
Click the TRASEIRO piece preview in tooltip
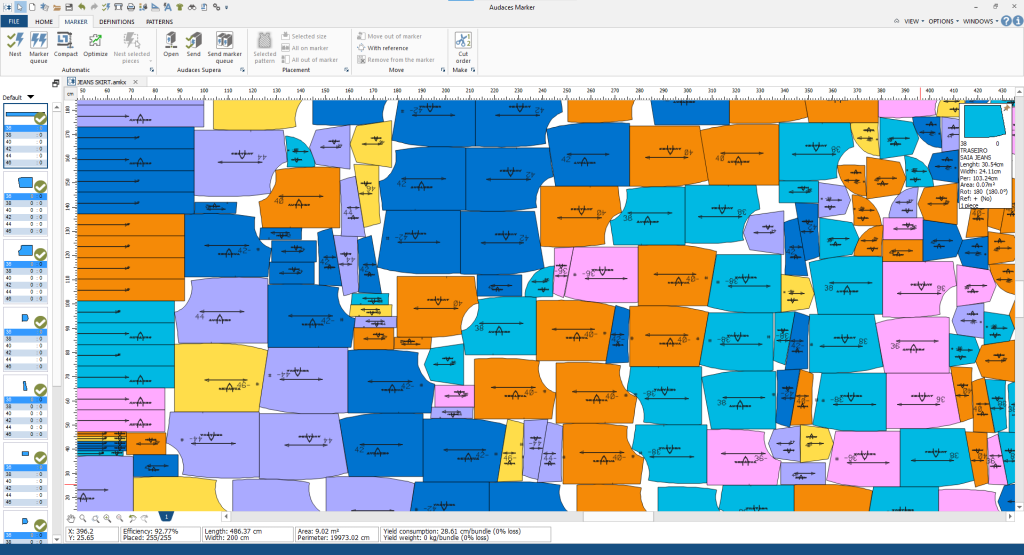(984, 121)
